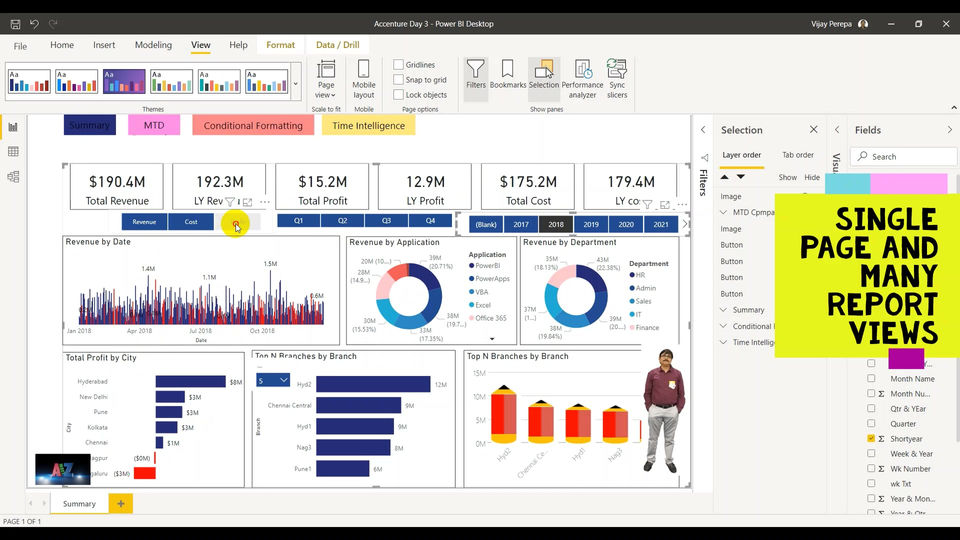Open the File menu
Viewport: 960px width, 540px height.
pyautogui.click(x=20, y=46)
